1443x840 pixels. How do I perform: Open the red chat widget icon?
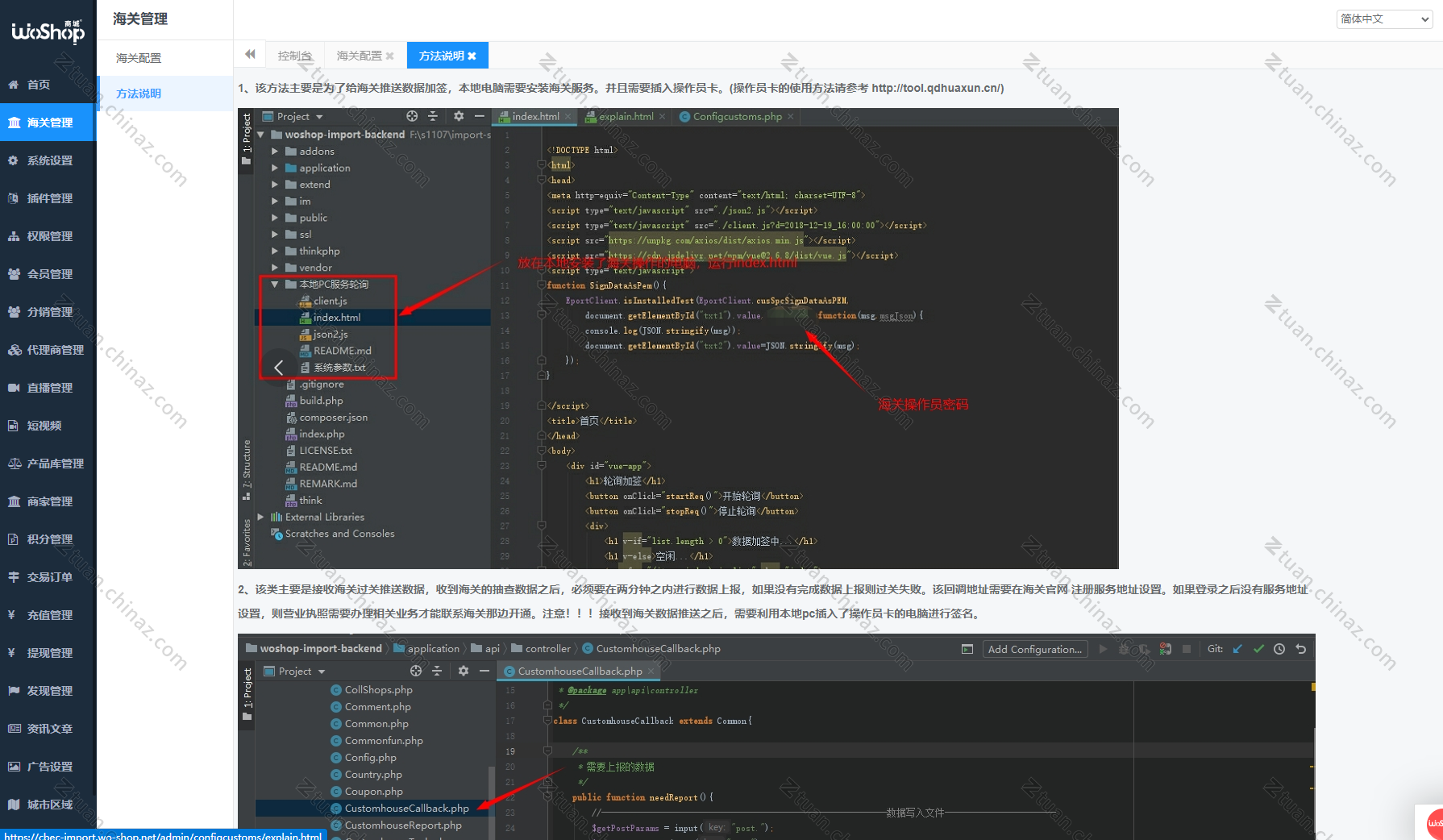(x=1434, y=823)
